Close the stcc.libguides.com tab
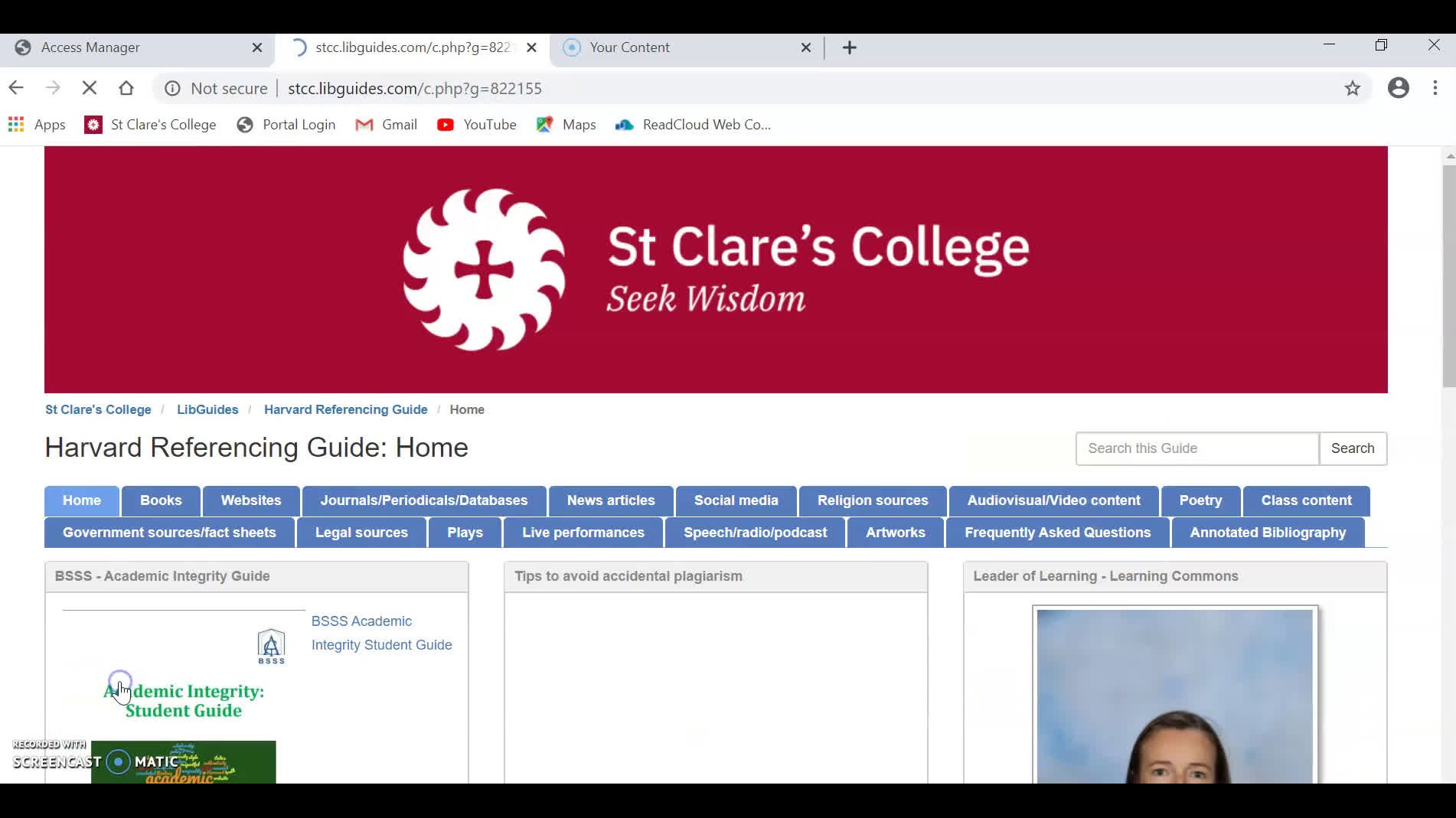This screenshot has width=1456, height=818. click(x=532, y=47)
